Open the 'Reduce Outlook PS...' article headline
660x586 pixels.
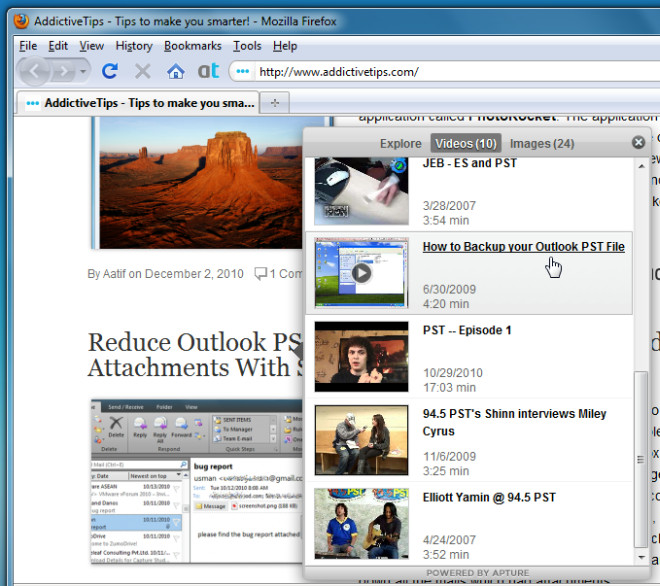[x=195, y=354]
